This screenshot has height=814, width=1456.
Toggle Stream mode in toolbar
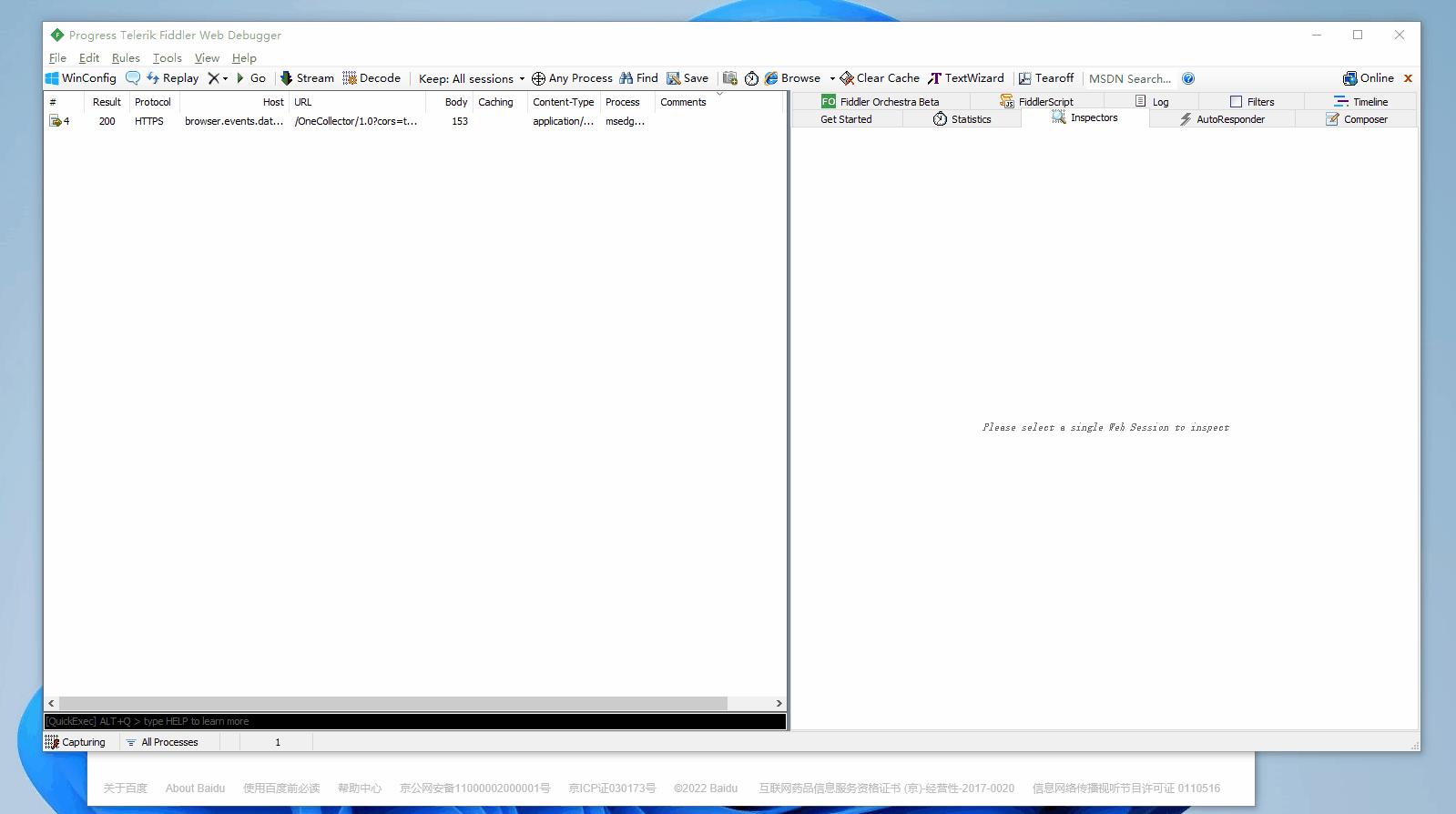click(x=307, y=78)
